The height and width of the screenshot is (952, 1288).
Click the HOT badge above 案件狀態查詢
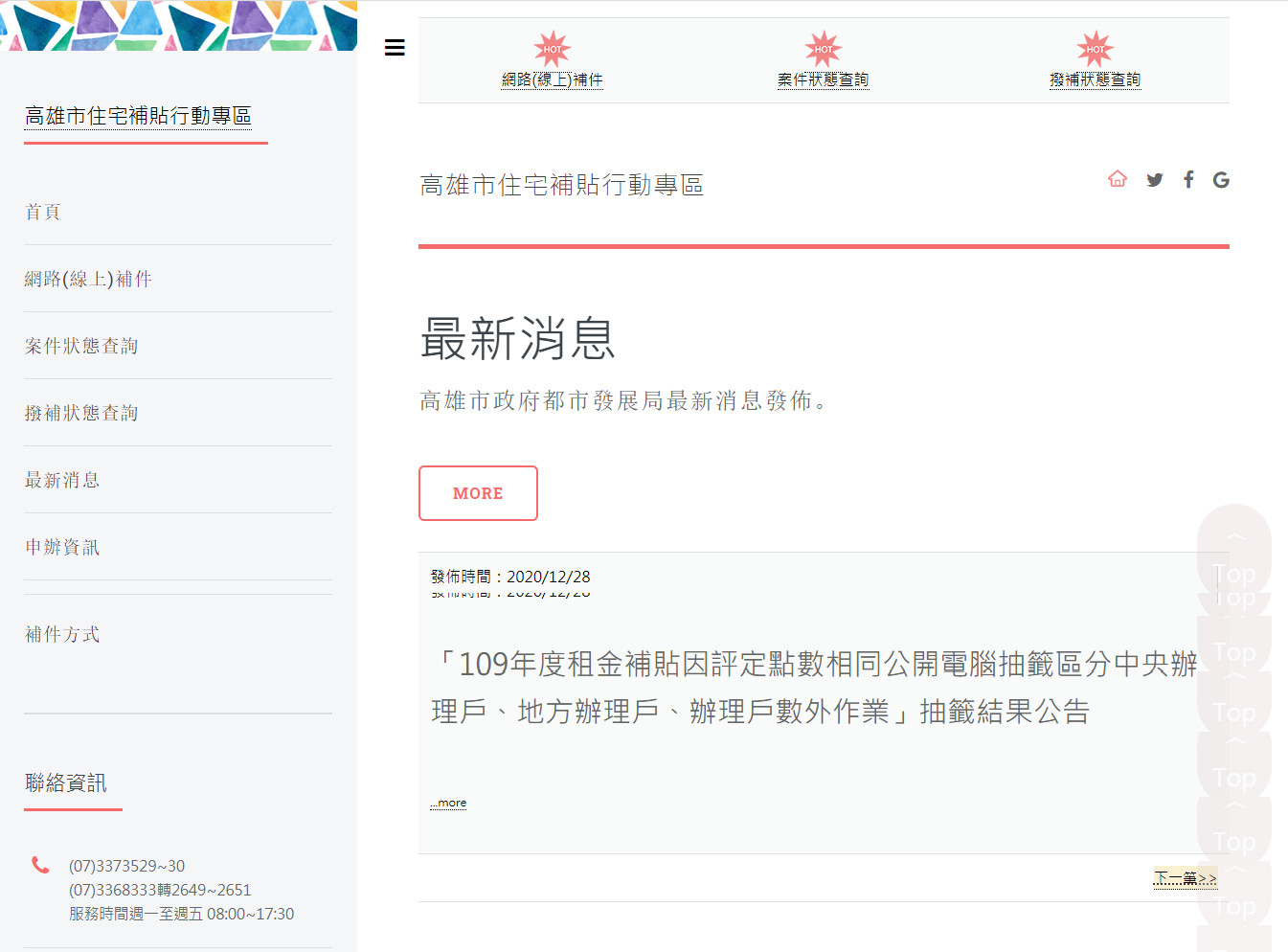coord(824,50)
